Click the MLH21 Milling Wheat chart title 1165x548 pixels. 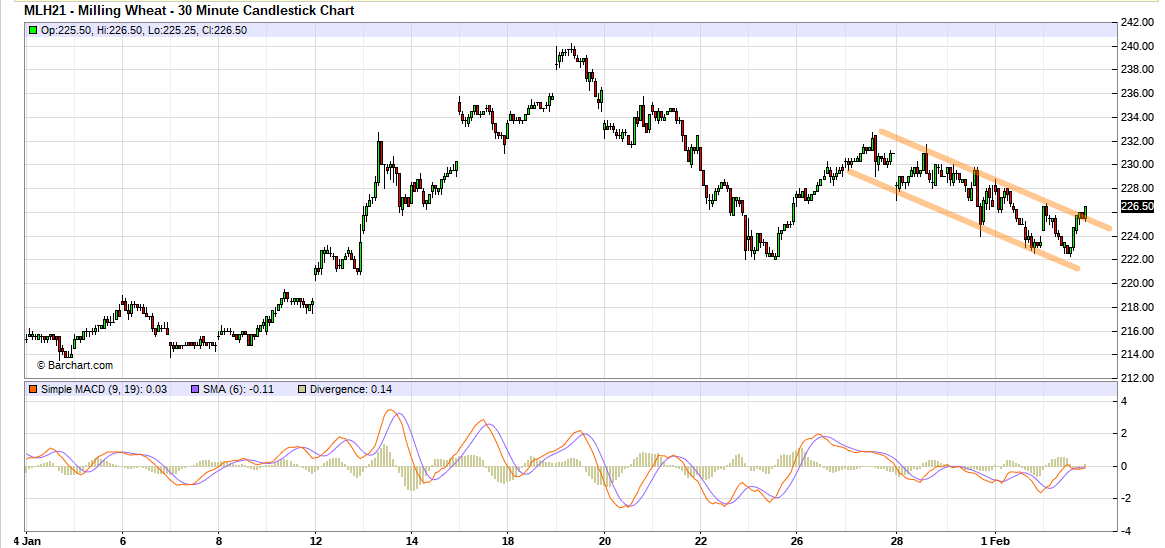(189, 11)
